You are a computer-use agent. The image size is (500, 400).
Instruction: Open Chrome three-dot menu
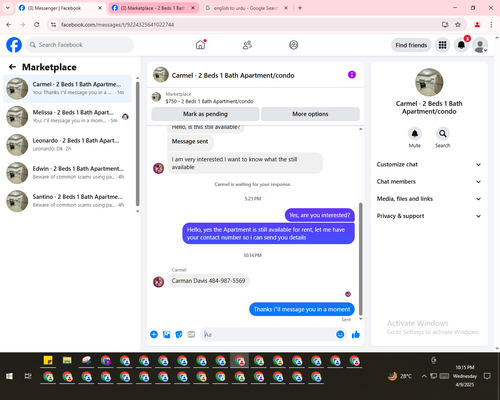click(491, 24)
